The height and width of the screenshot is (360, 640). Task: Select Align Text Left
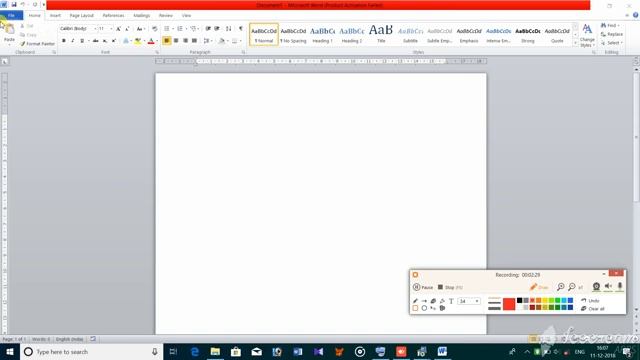point(167,41)
